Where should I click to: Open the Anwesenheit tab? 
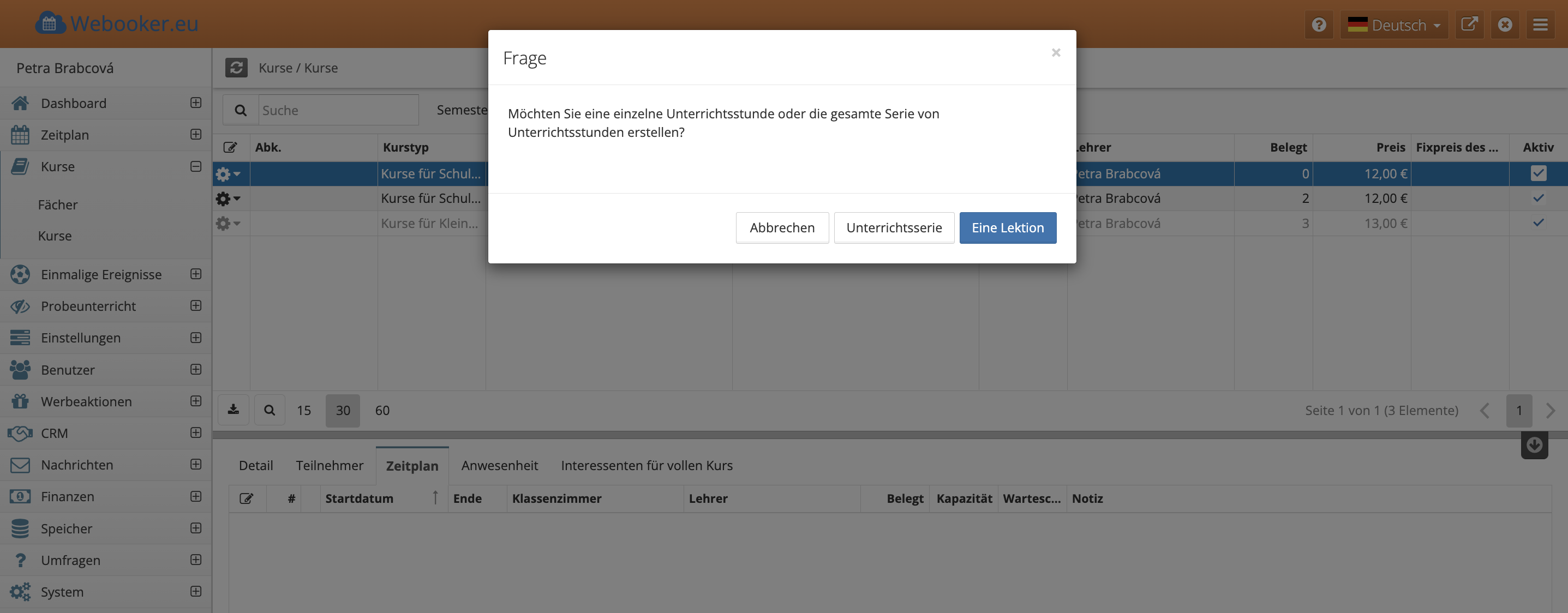pos(499,466)
